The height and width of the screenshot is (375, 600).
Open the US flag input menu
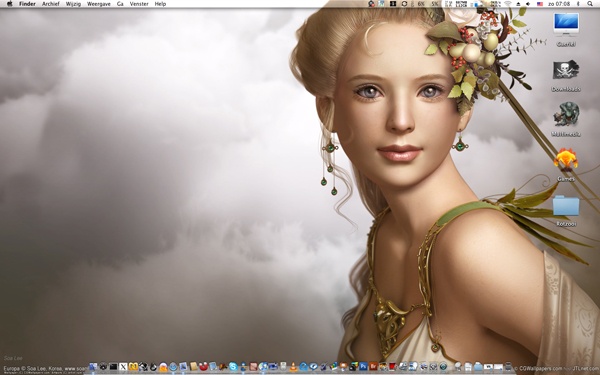[540, 4]
